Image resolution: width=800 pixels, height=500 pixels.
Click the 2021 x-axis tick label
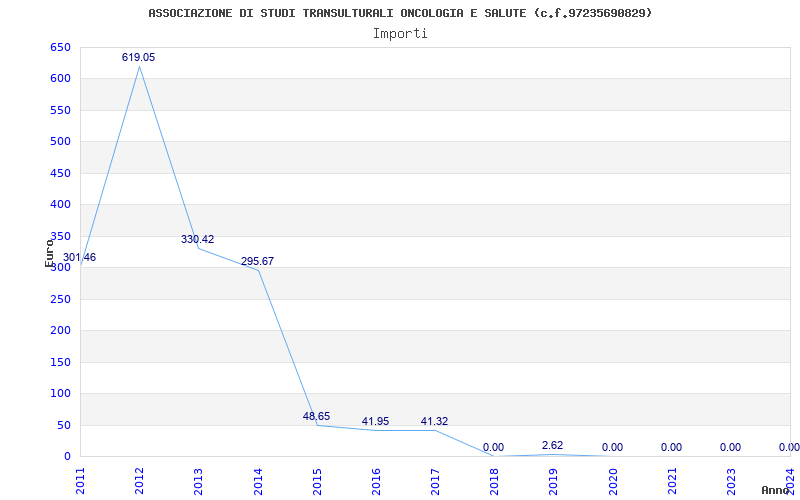(672, 482)
